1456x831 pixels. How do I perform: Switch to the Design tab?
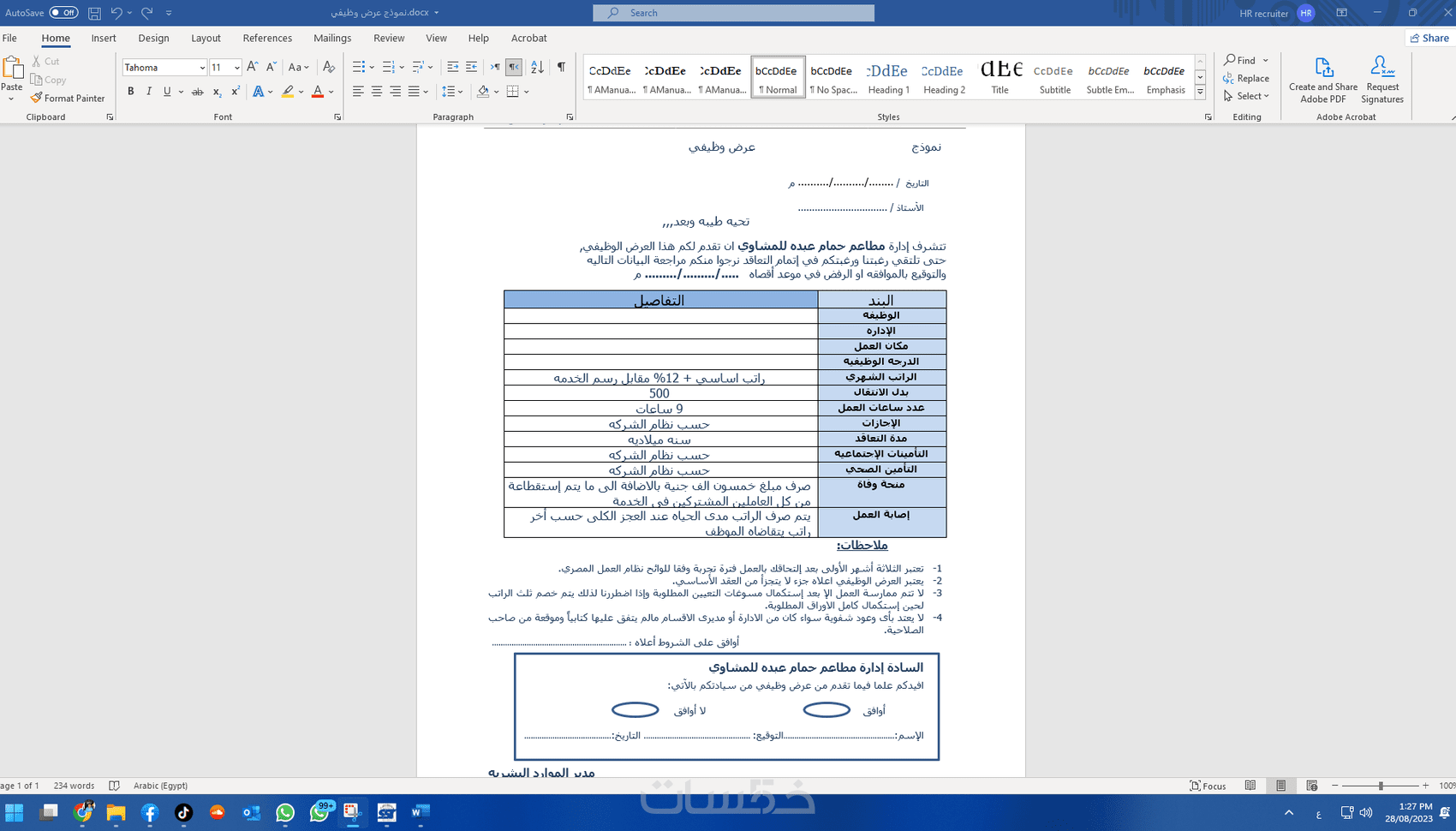click(x=153, y=38)
